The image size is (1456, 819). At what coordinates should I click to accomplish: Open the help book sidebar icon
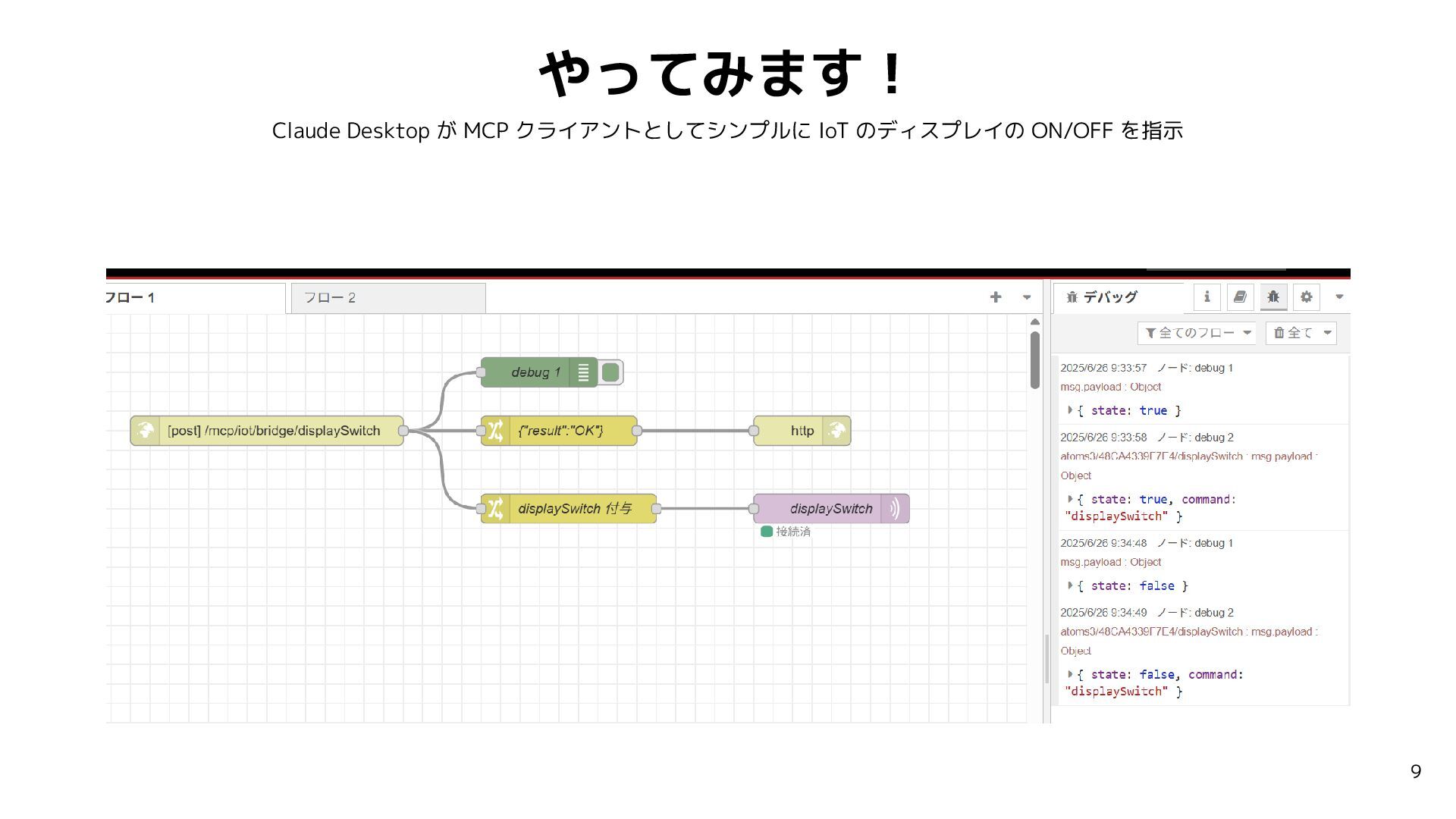click(1240, 297)
